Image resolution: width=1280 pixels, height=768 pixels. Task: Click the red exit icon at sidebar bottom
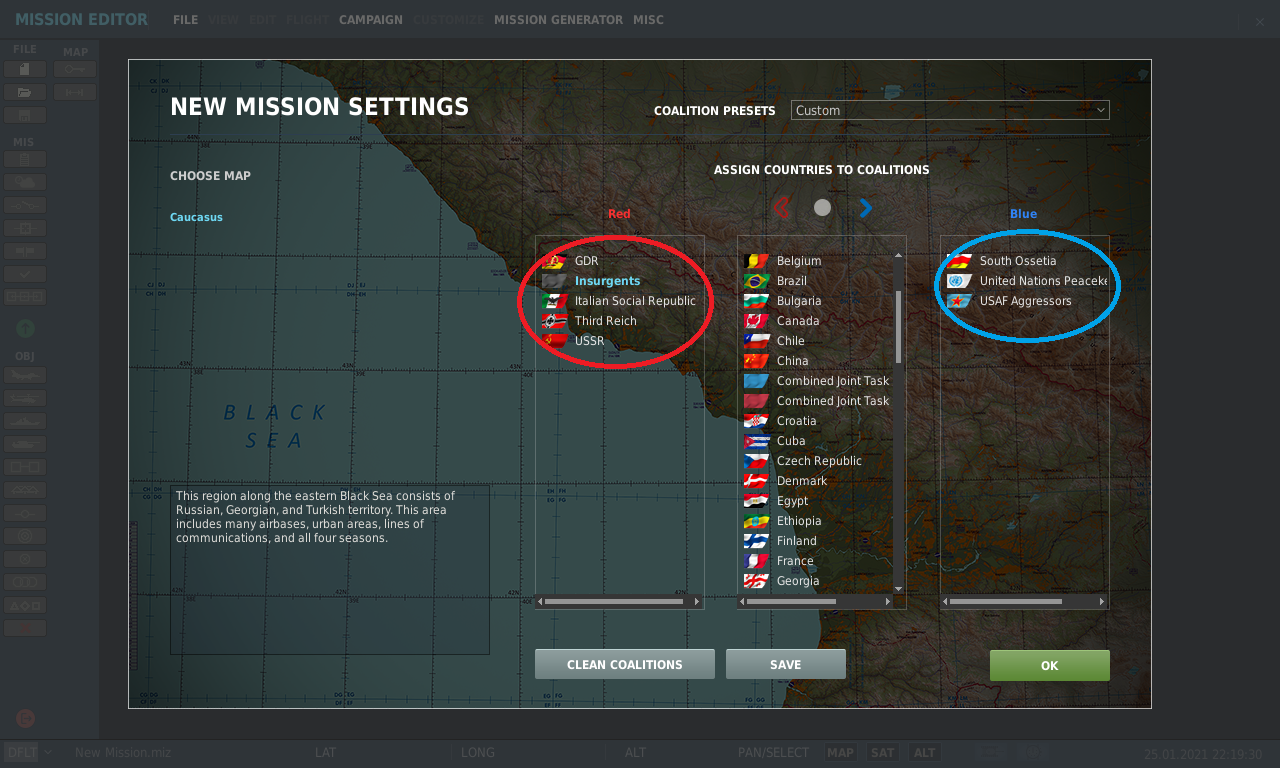click(x=25, y=718)
